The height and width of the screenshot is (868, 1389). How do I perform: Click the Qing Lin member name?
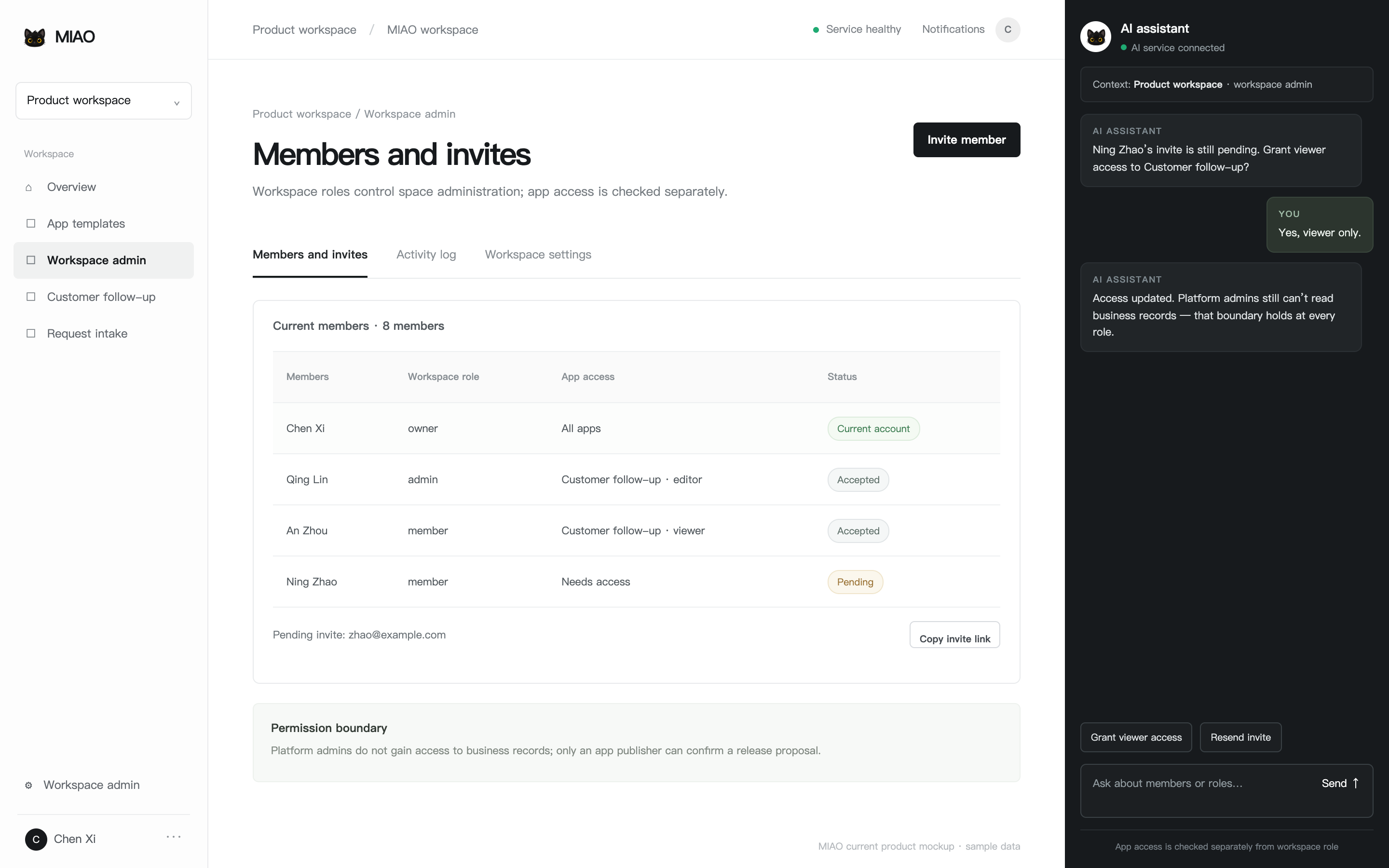pyautogui.click(x=307, y=480)
